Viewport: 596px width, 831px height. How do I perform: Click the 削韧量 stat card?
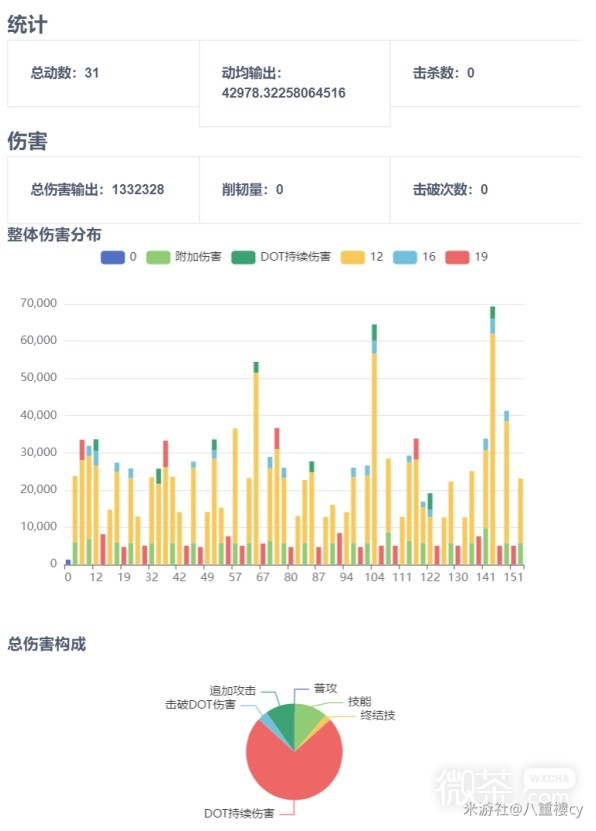point(295,190)
